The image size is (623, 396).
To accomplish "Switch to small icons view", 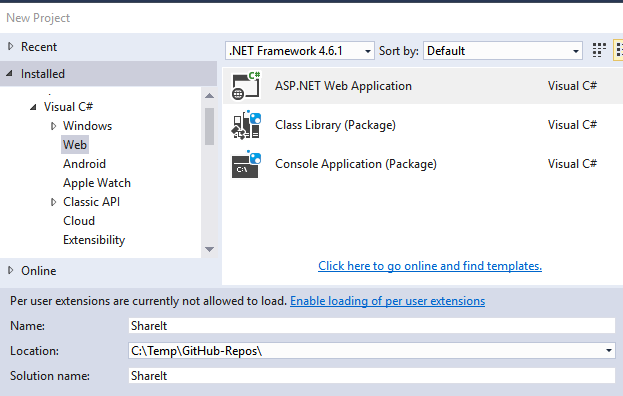I will point(599,50).
